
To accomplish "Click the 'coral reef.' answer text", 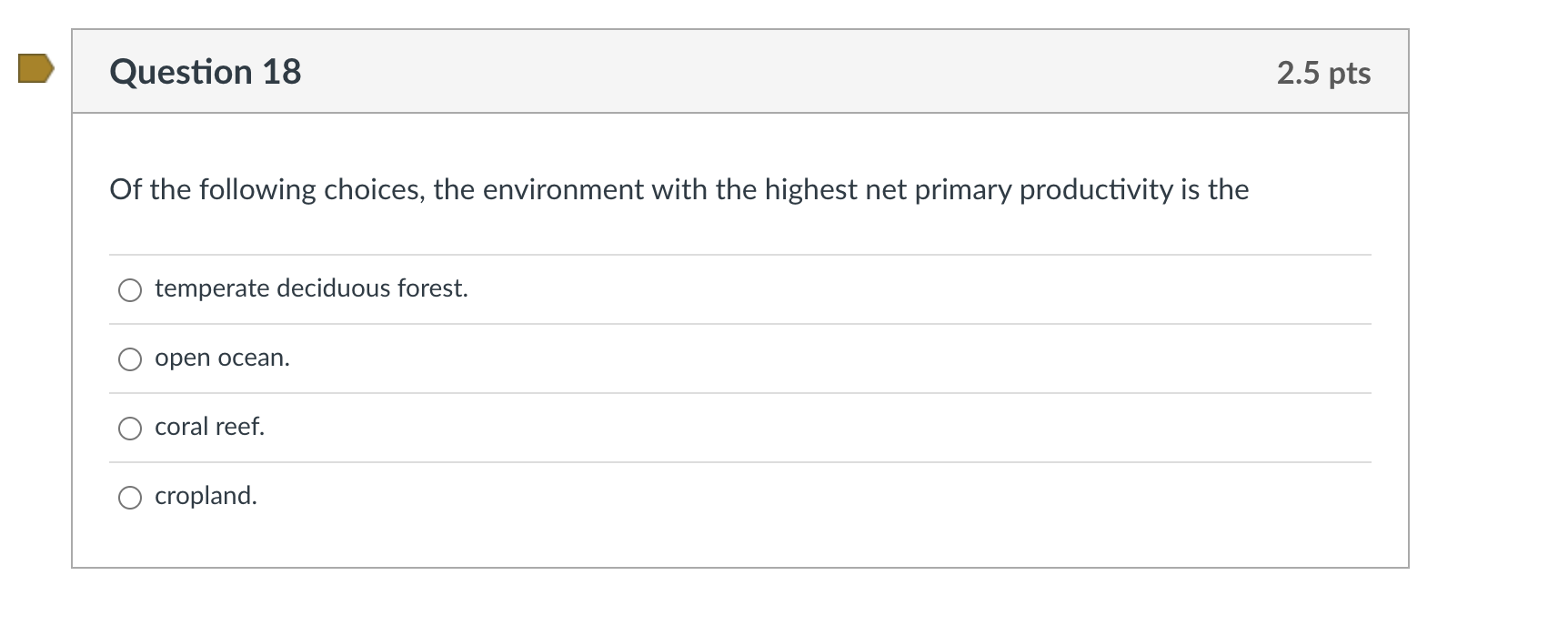I will pyautogui.click(x=209, y=427).
